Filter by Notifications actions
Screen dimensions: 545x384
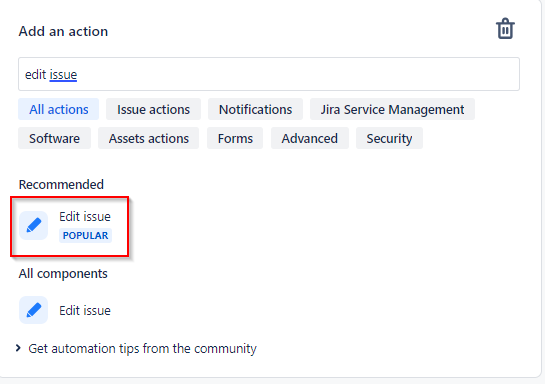[255, 109]
